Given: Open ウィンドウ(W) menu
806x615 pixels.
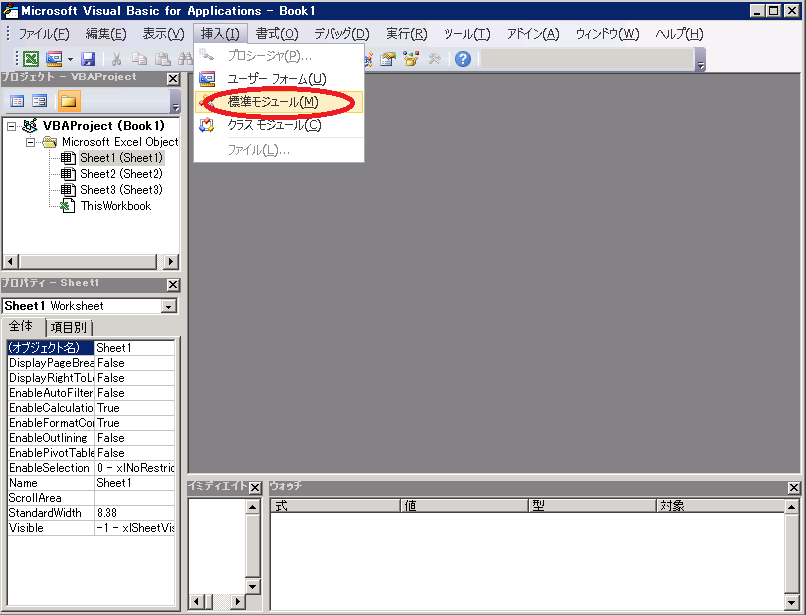Looking at the screenshot, I should tap(608, 34).
